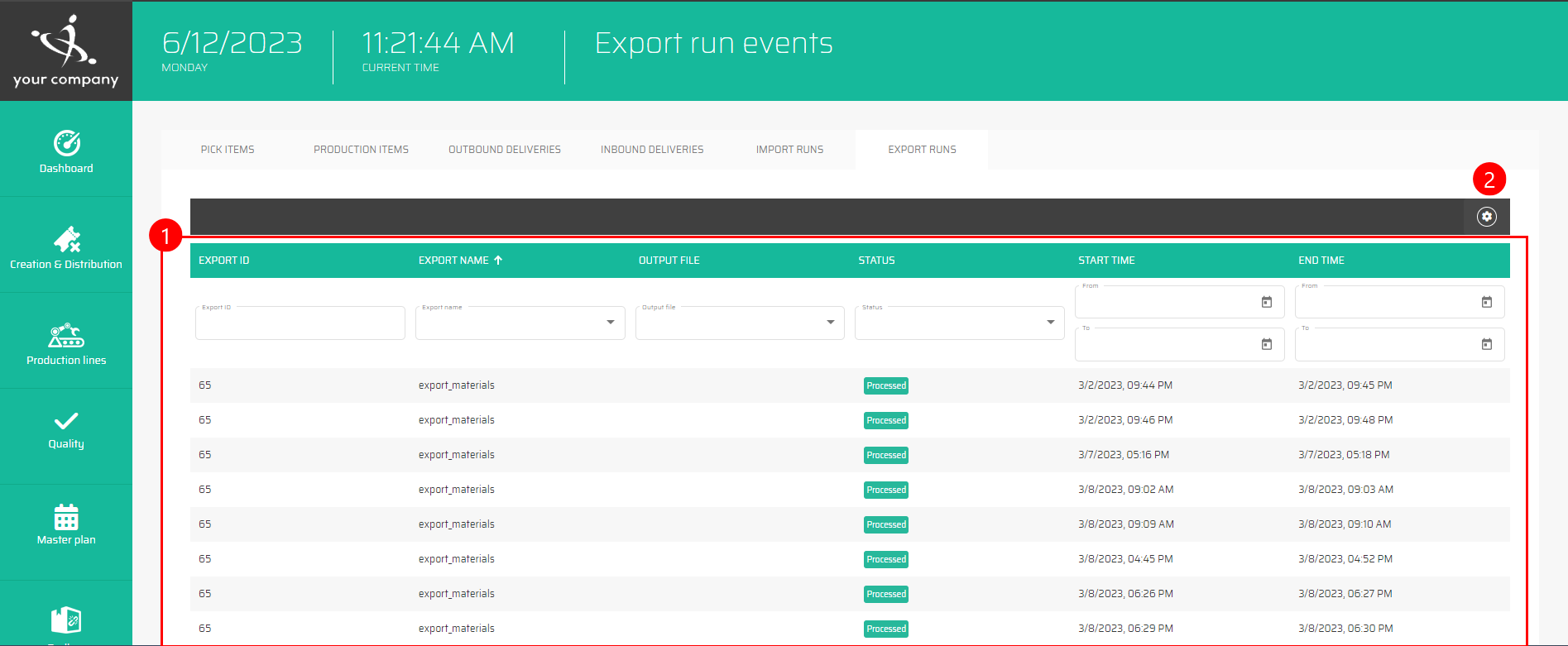Open the Dashboard gauge icon
The image size is (1568, 646).
point(66,144)
